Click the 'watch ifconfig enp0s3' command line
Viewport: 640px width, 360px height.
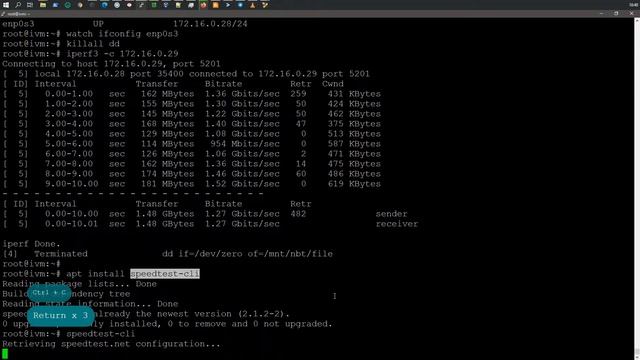tap(90, 34)
